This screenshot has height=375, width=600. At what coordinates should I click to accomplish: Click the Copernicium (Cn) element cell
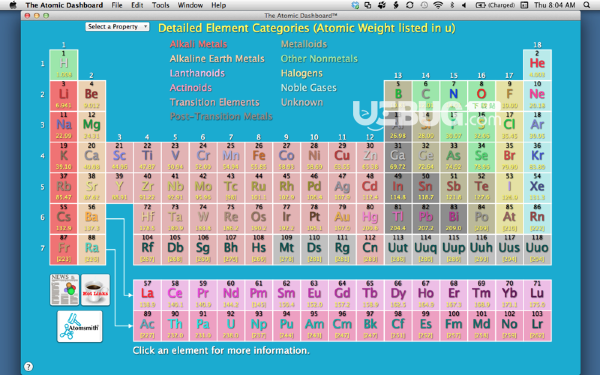[x=370, y=249]
